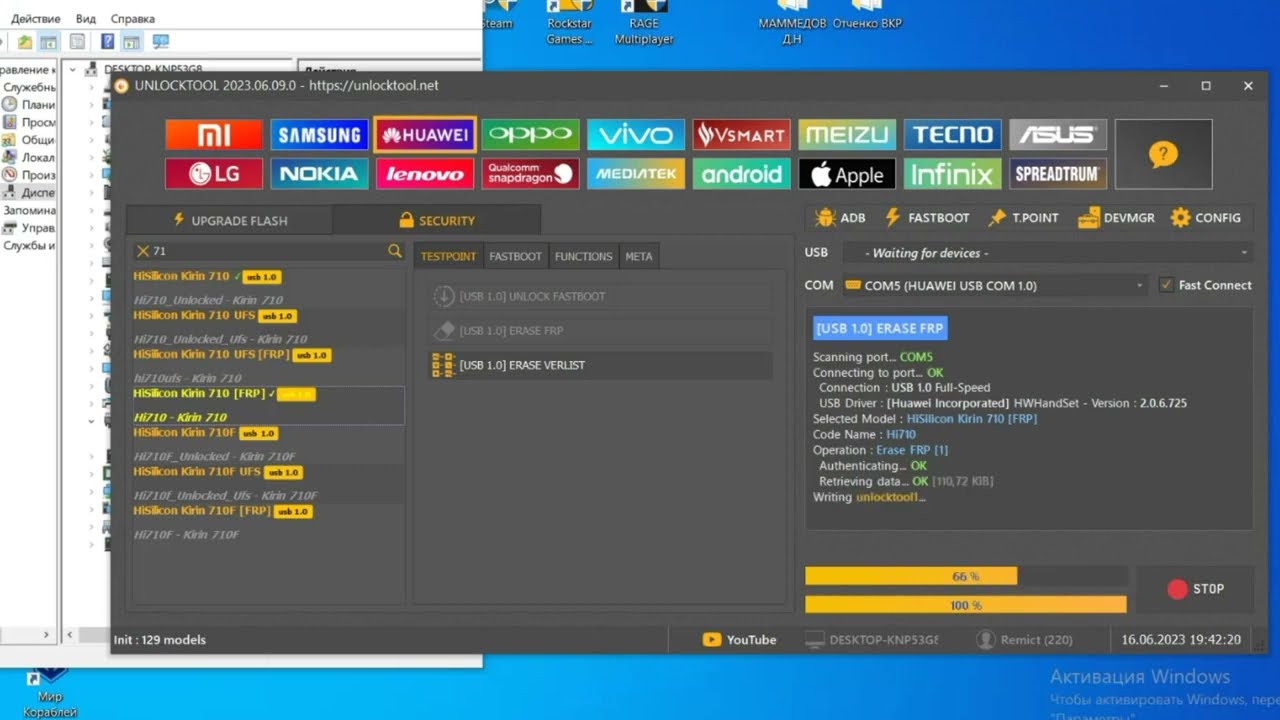Viewport: 1280px width, 720px height.
Task: Select the "Hi710_Unlocked - Kirin 710" model entry
Action: pyautogui.click(x=208, y=300)
